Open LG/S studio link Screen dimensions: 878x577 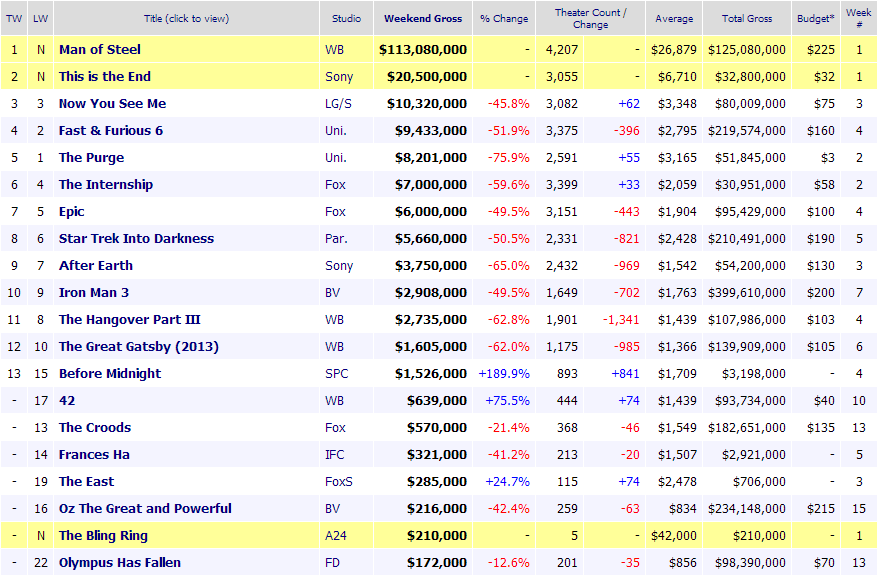338,104
